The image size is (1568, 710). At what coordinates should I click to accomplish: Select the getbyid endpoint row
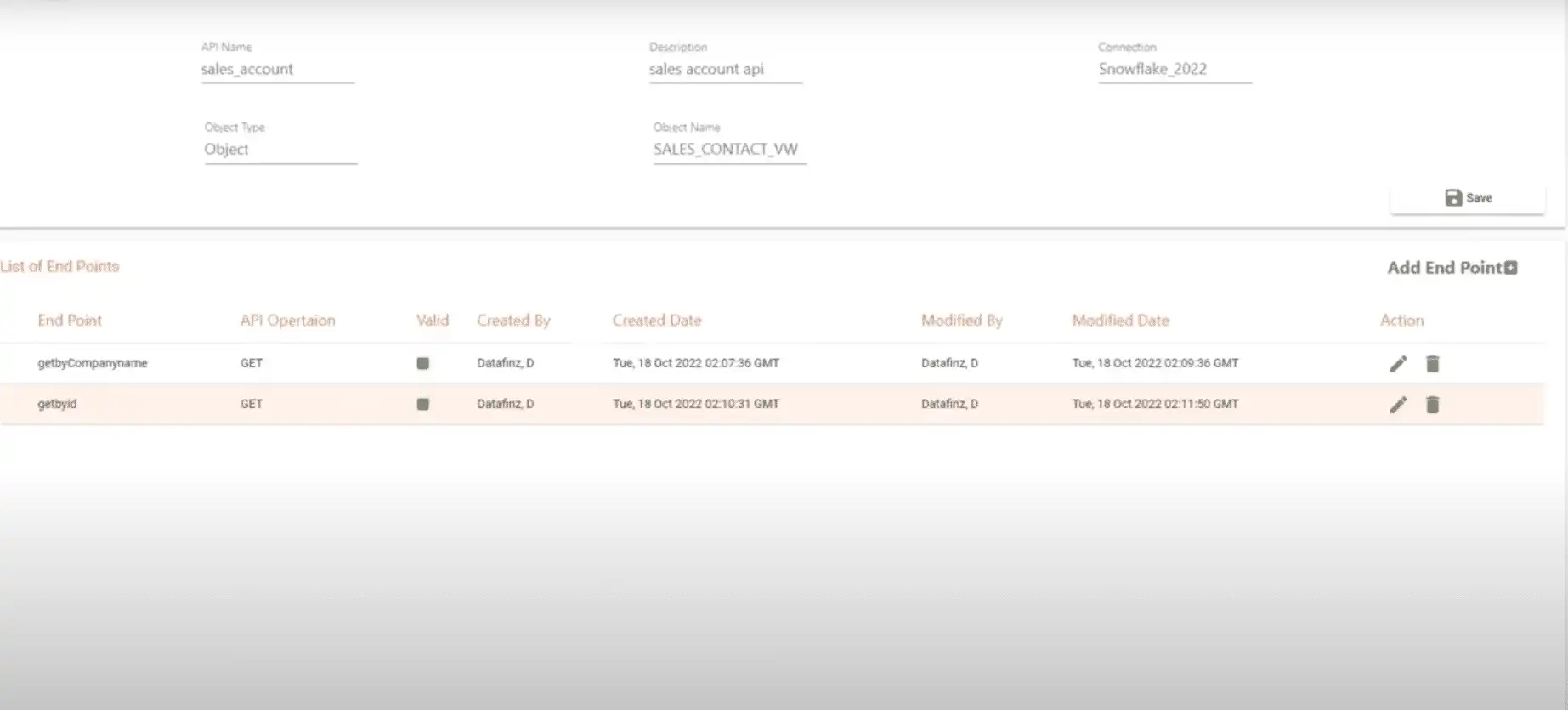772,404
